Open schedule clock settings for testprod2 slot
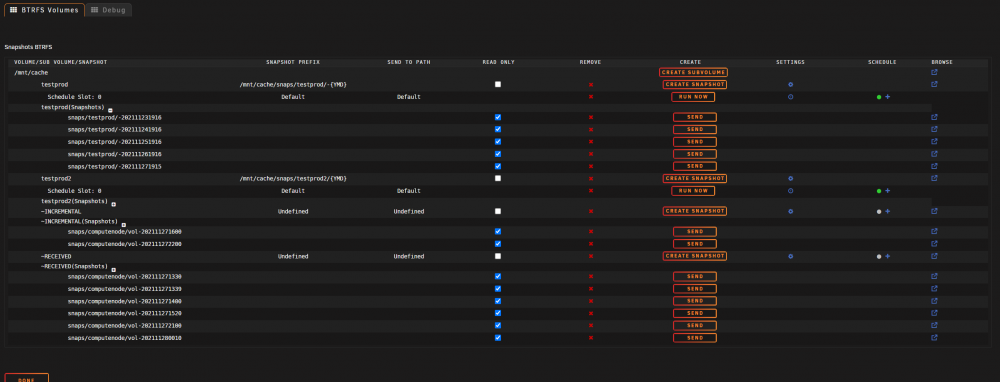1000x382 pixels. coord(790,191)
